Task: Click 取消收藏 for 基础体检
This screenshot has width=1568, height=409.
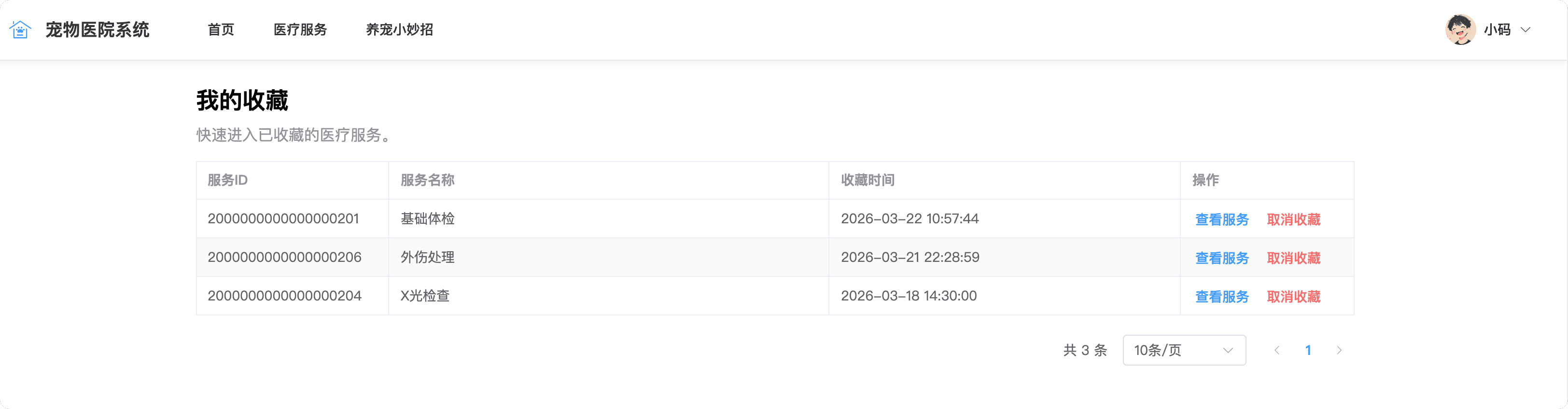Action: (1293, 219)
